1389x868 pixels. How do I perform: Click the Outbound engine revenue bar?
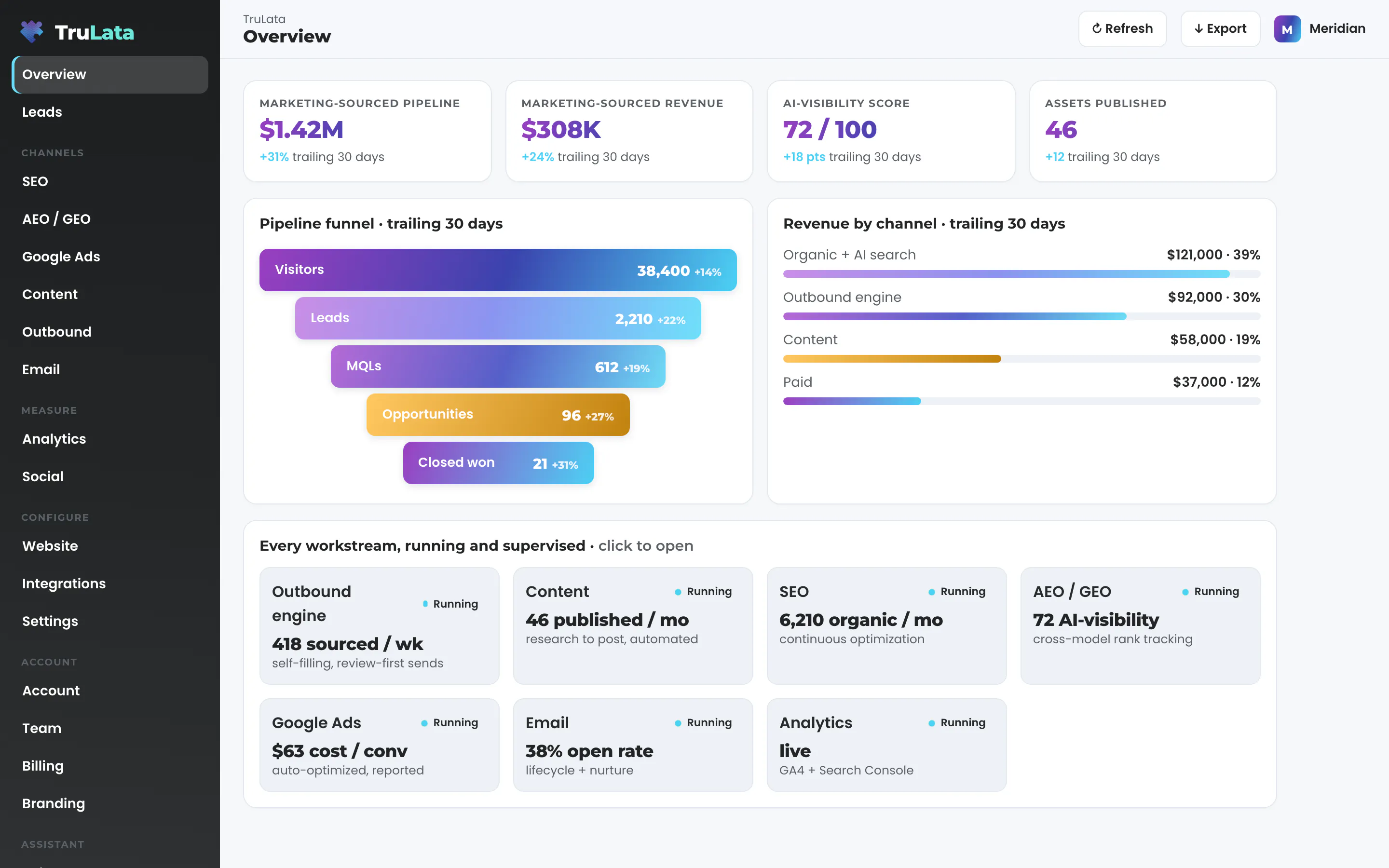coord(1021,316)
